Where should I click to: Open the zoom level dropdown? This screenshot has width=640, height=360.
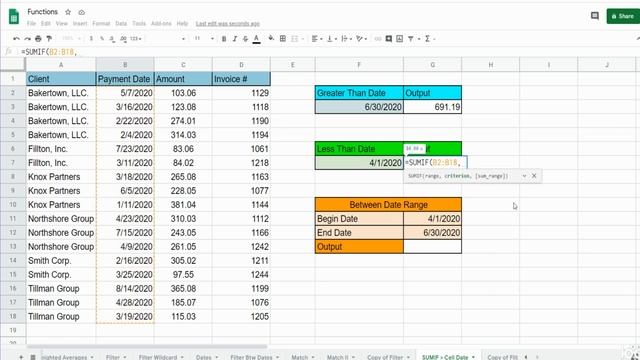pos(71,39)
